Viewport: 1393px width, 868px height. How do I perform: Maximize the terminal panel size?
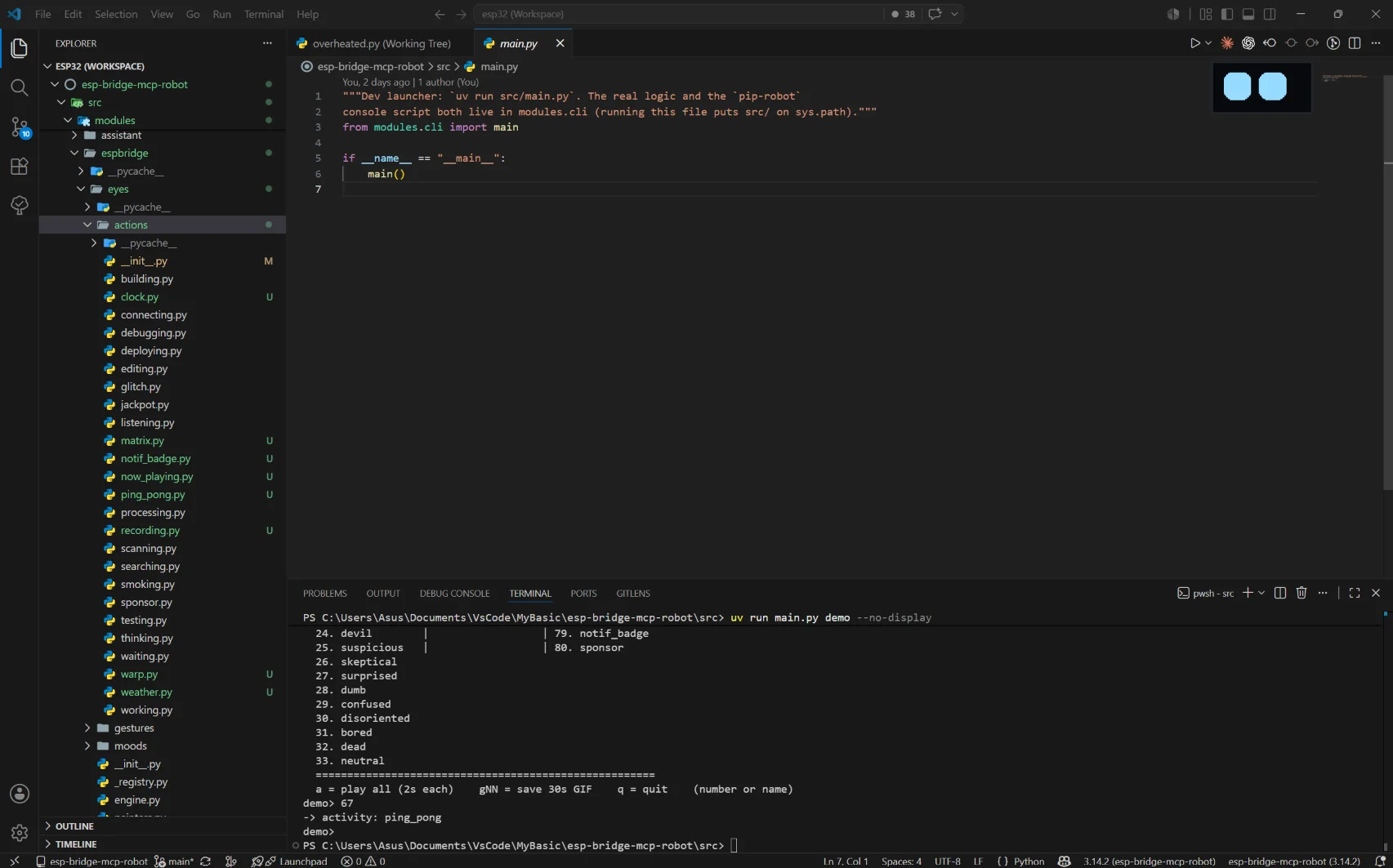pyautogui.click(x=1355, y=593)
